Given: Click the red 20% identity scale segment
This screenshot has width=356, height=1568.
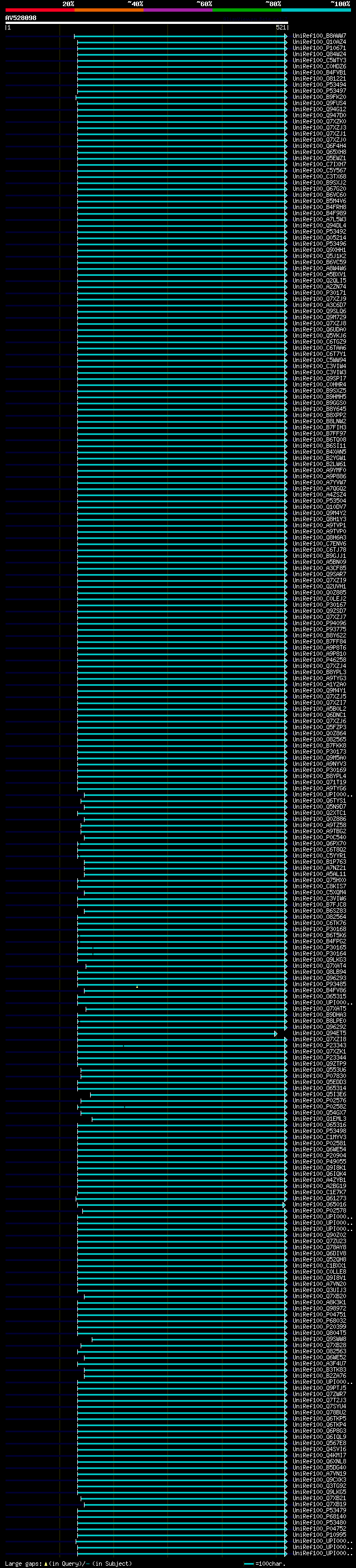Looking at the screenshot, I should [39, 10].
